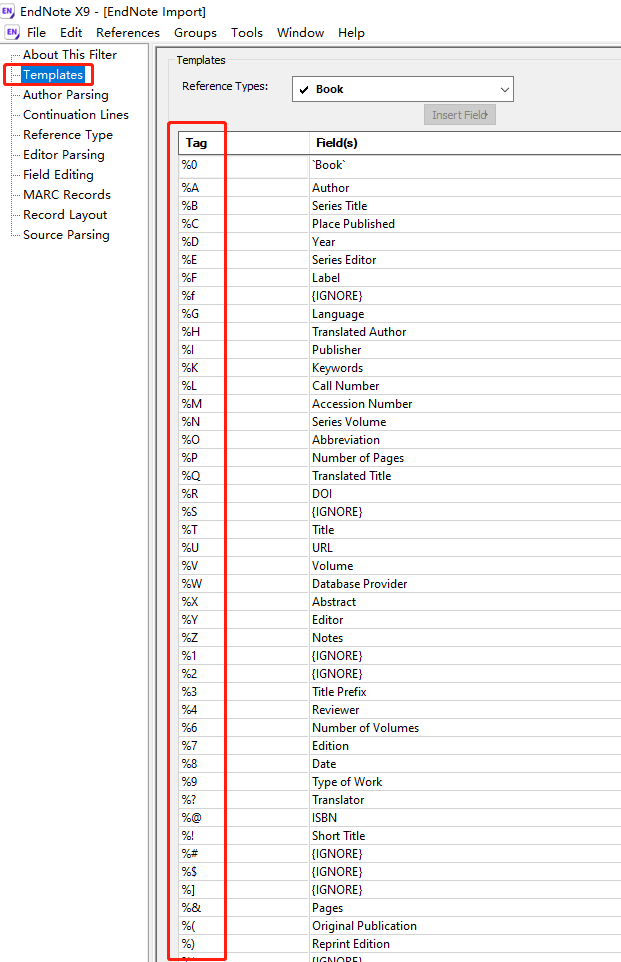Image resolution: width=621 pixels, height=962 pixels.
Task: Open the Edit menu
Action: point(71,33)
